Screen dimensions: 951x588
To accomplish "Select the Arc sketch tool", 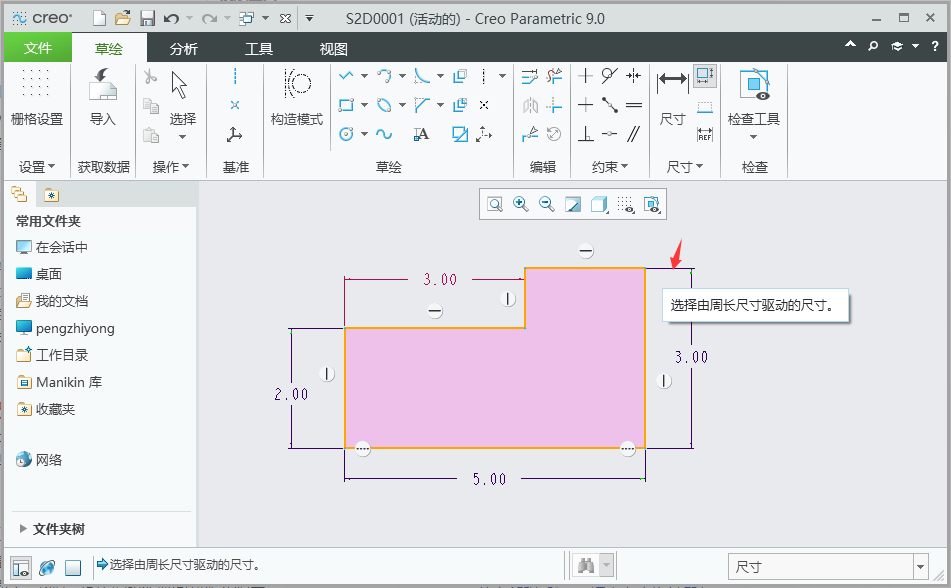I will click(x=384, y=76).
